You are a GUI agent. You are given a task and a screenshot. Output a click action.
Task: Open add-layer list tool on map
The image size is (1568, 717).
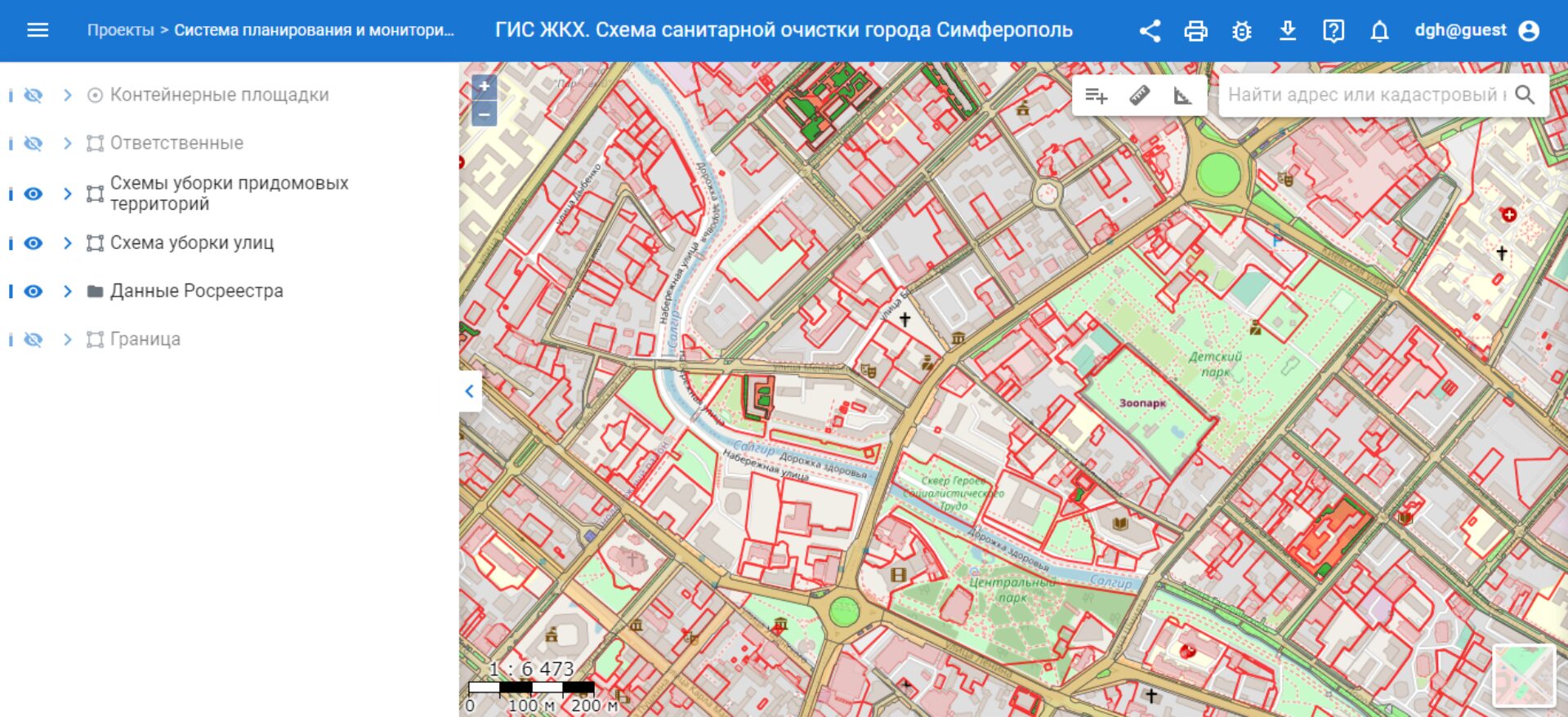1096,96
